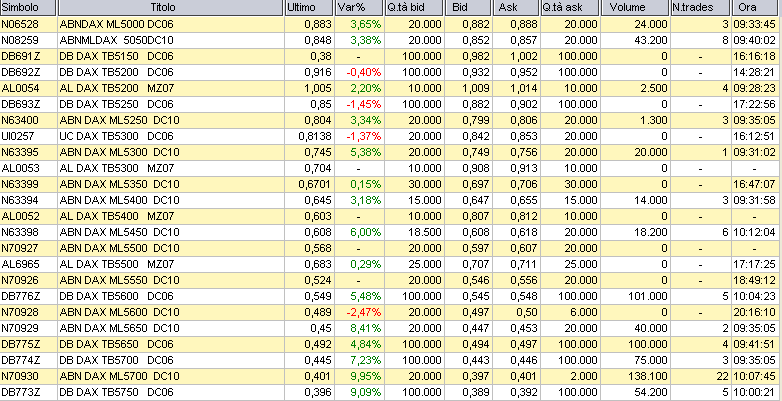
Task: Click the 101.000 volume cell
Action: tap(648, 296)
